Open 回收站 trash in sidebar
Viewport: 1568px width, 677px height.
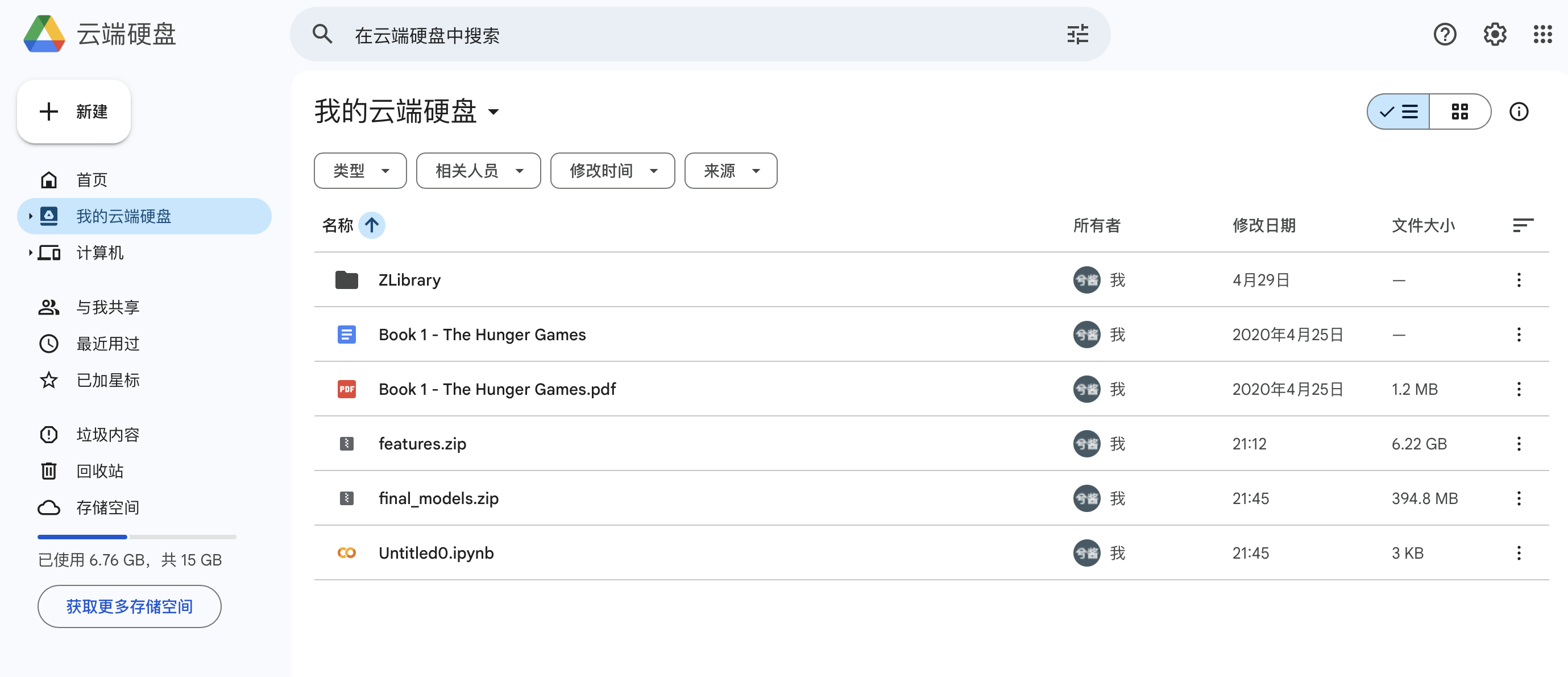[100, 471]
